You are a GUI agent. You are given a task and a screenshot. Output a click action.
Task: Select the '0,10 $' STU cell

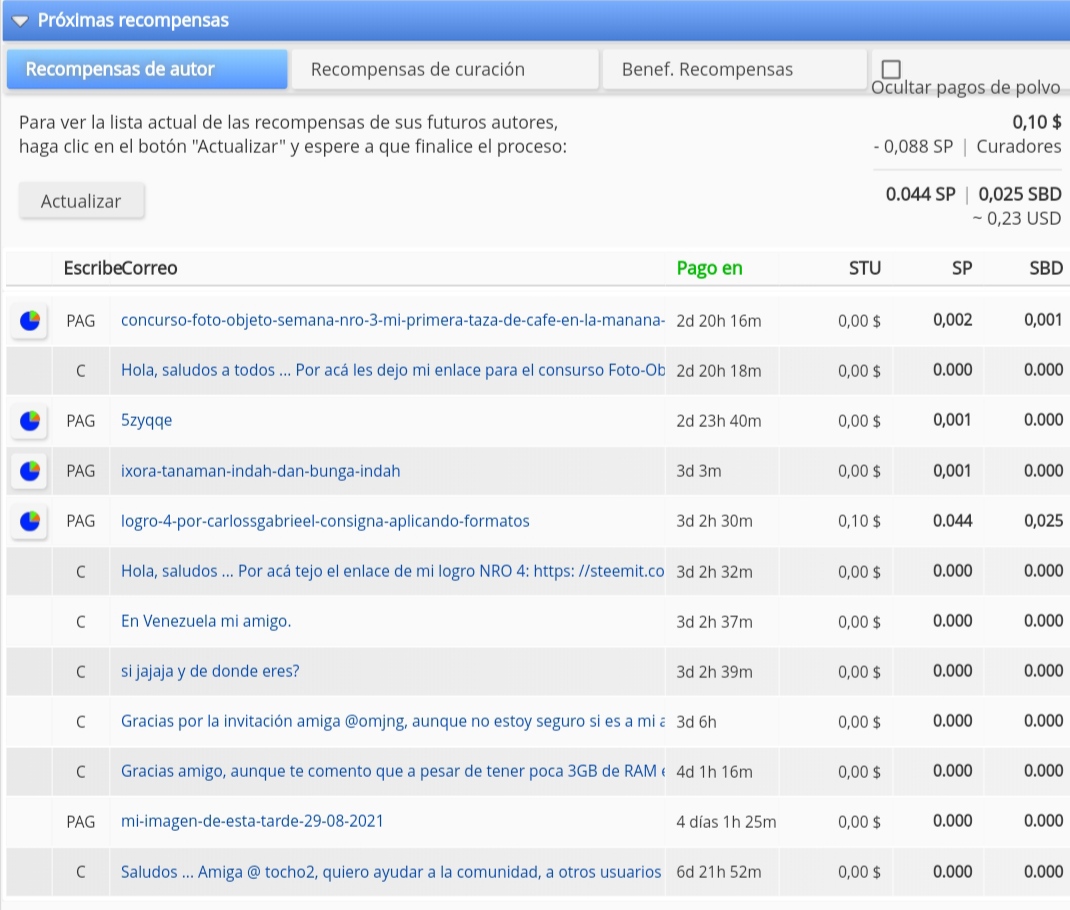[x=859, y=521]
